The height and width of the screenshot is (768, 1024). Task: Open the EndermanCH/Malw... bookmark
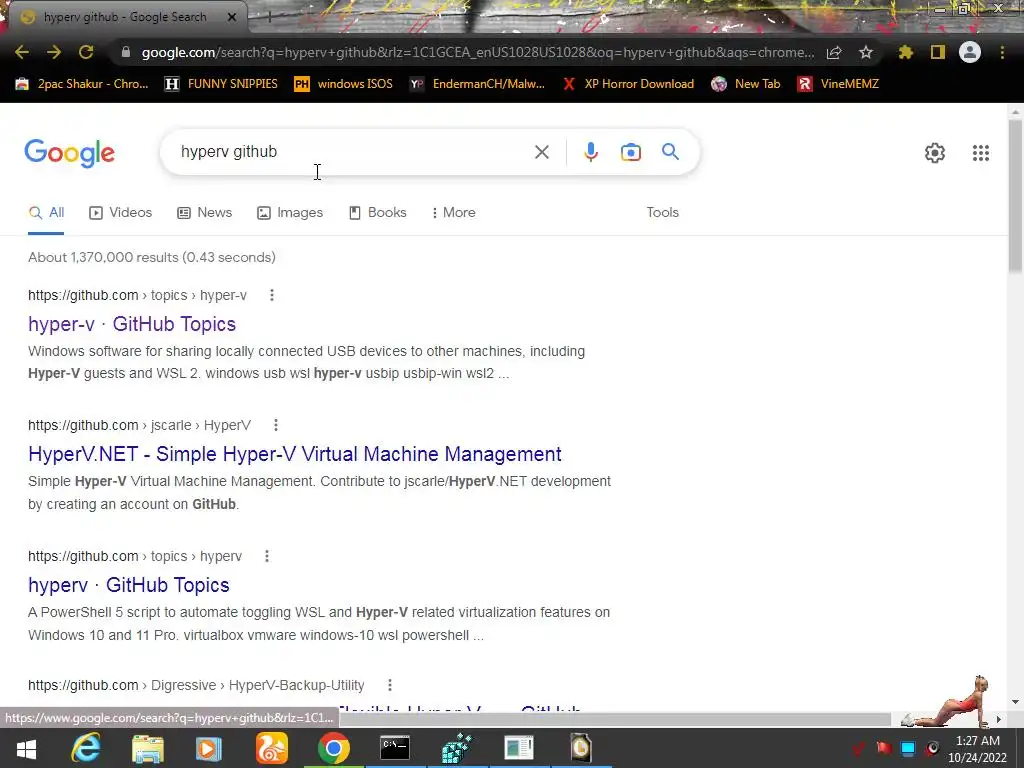[477, 84]
